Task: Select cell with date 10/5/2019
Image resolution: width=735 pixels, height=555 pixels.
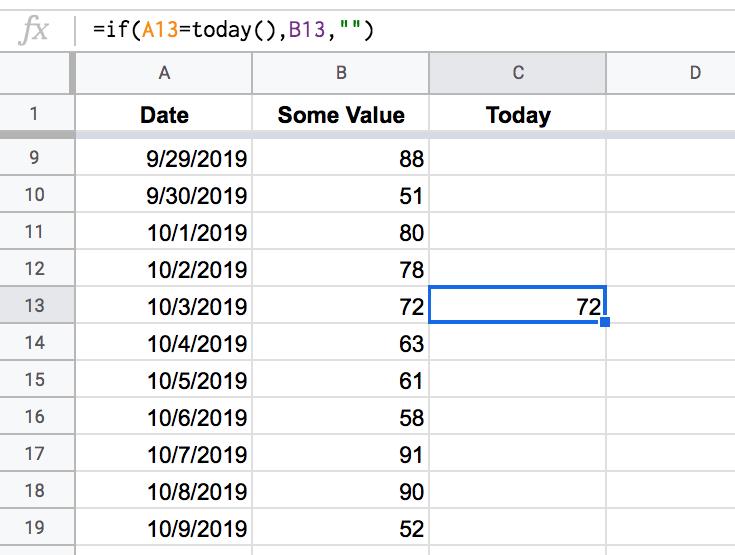Action: (164, 380)
